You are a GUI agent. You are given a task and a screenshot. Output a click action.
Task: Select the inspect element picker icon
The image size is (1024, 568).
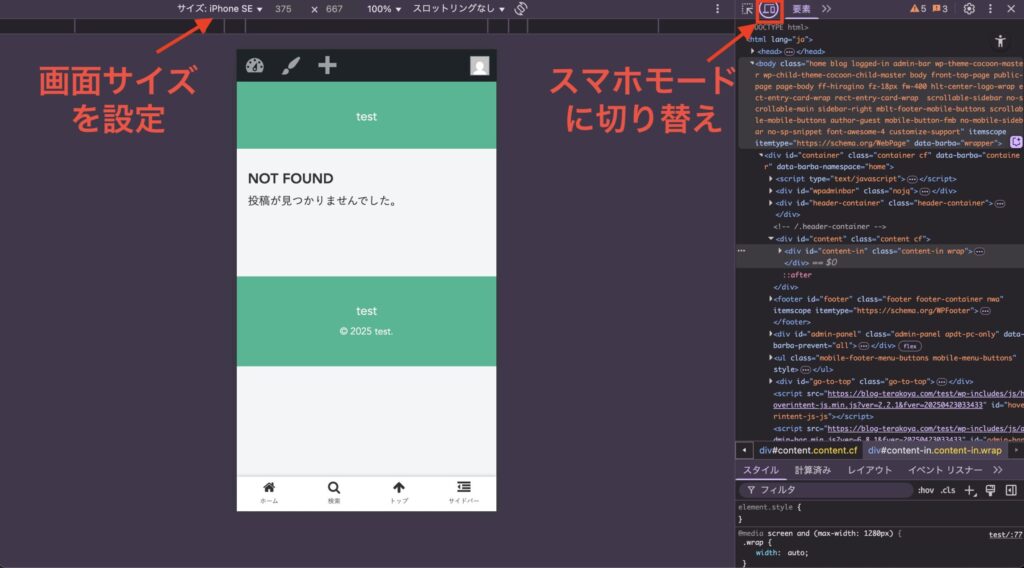pyautogui.click(x=747, y=8)
